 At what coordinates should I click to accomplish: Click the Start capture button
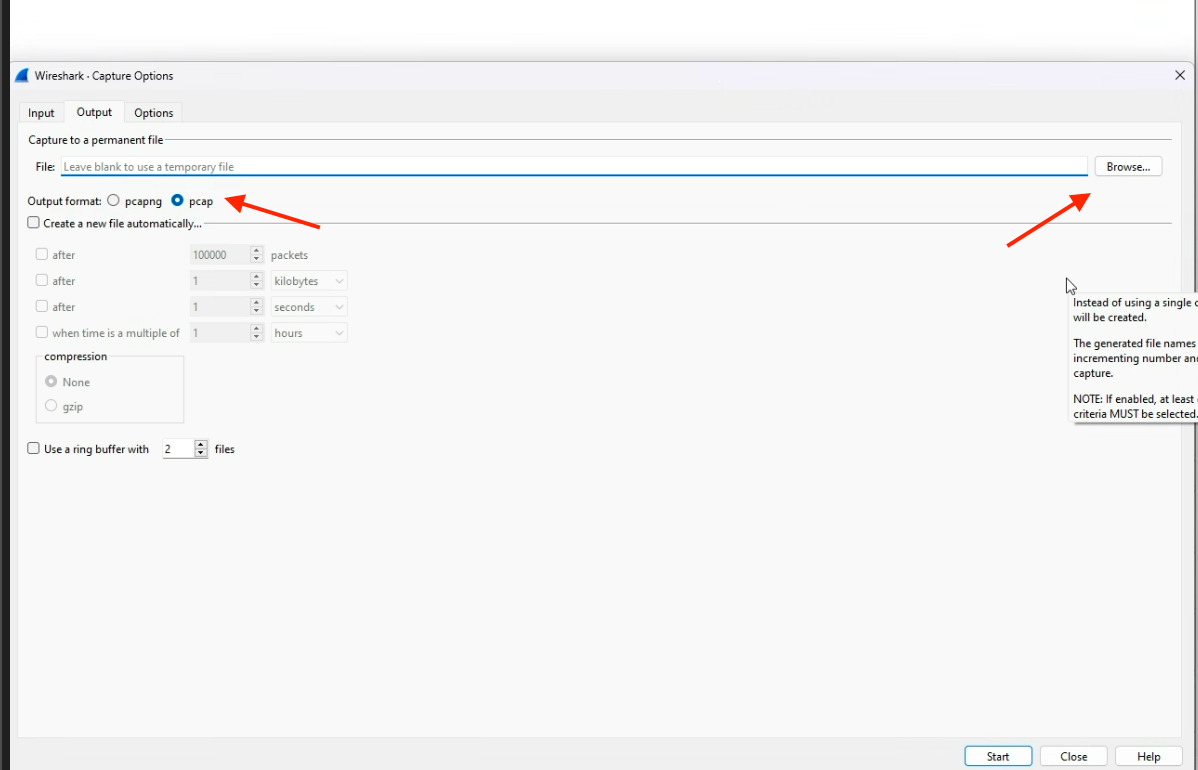998,756
